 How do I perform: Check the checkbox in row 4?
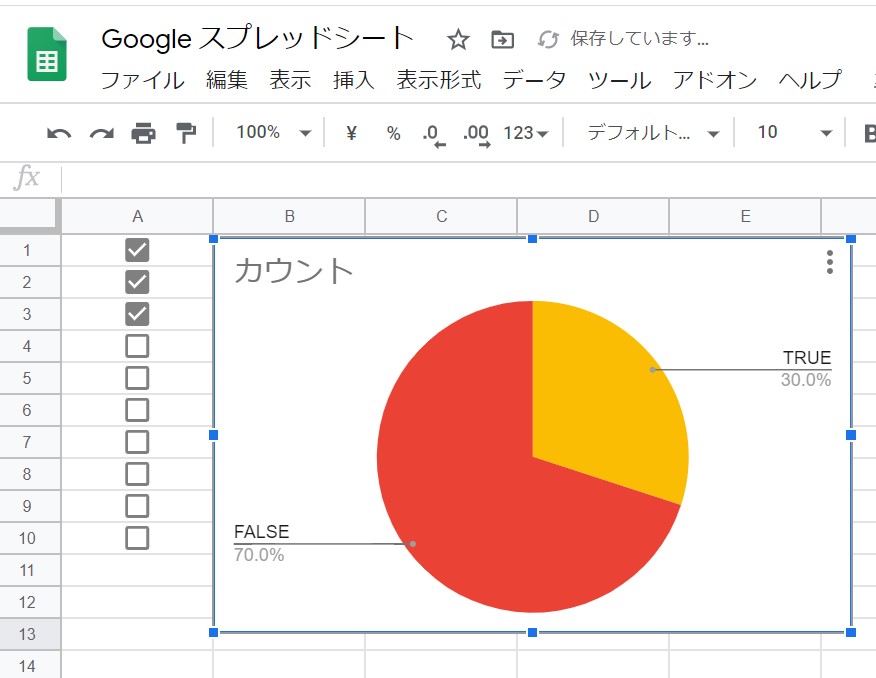click(x=137, y=345)
